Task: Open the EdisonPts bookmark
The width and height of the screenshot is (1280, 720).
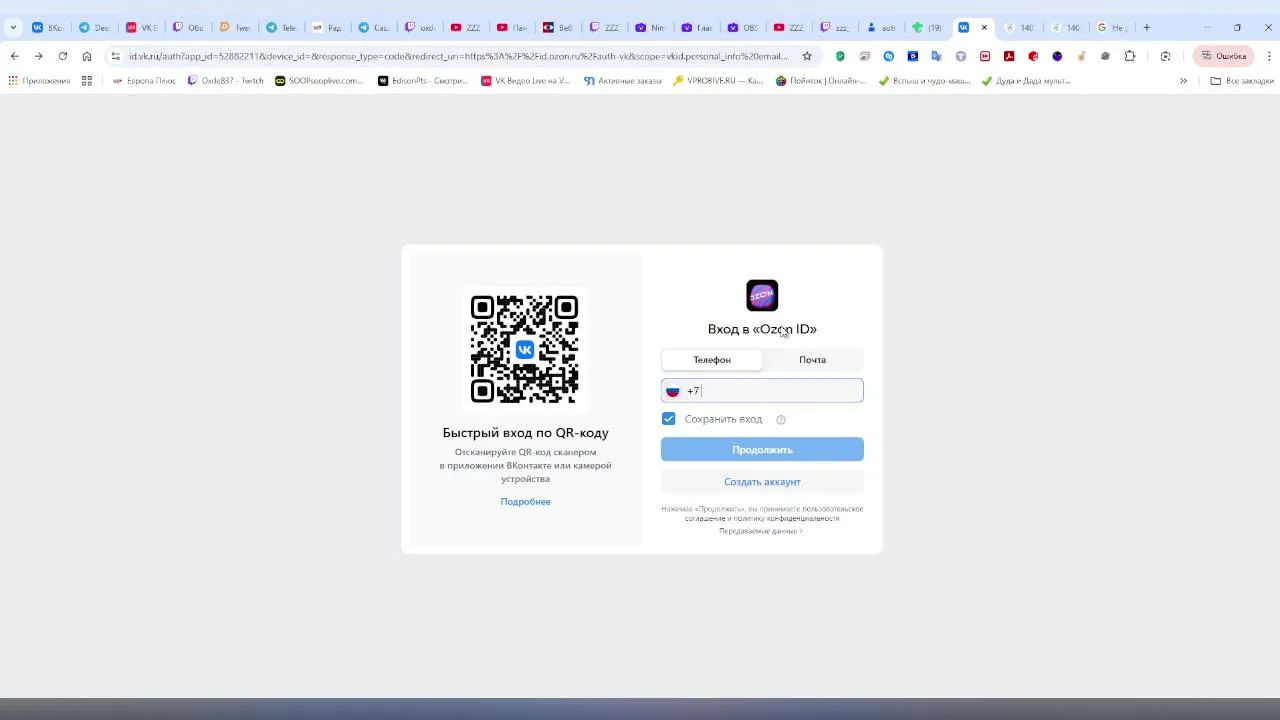Action: click(423, 81)
